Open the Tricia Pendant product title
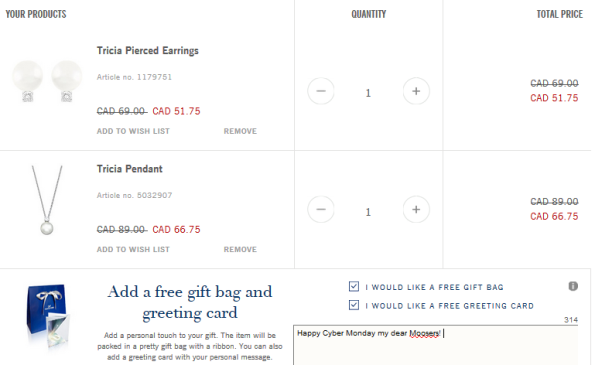 129,169
